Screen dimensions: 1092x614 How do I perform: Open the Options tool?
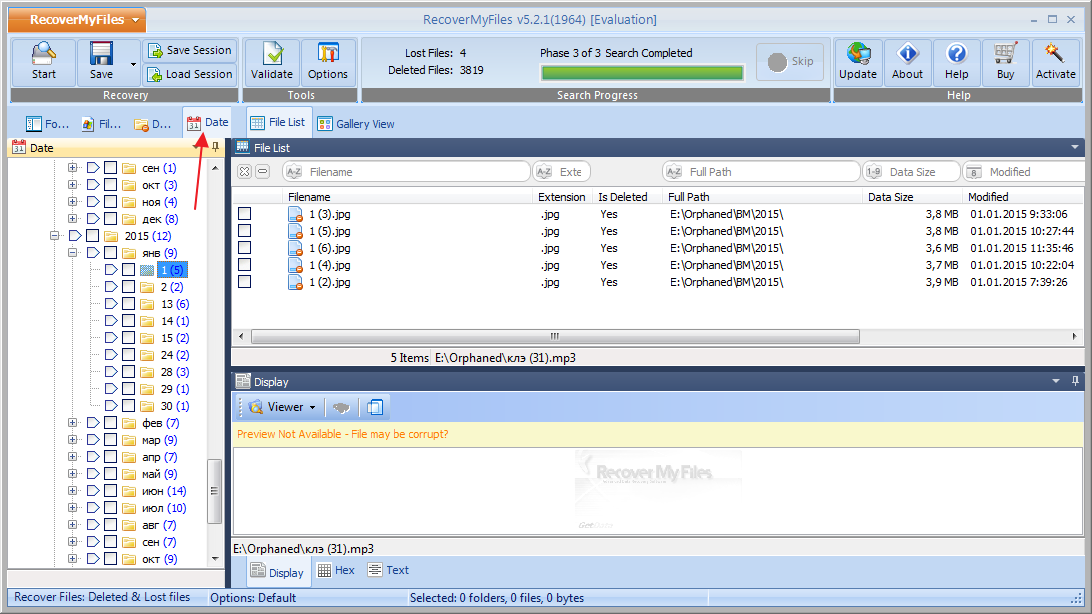[x=328, y=62]
